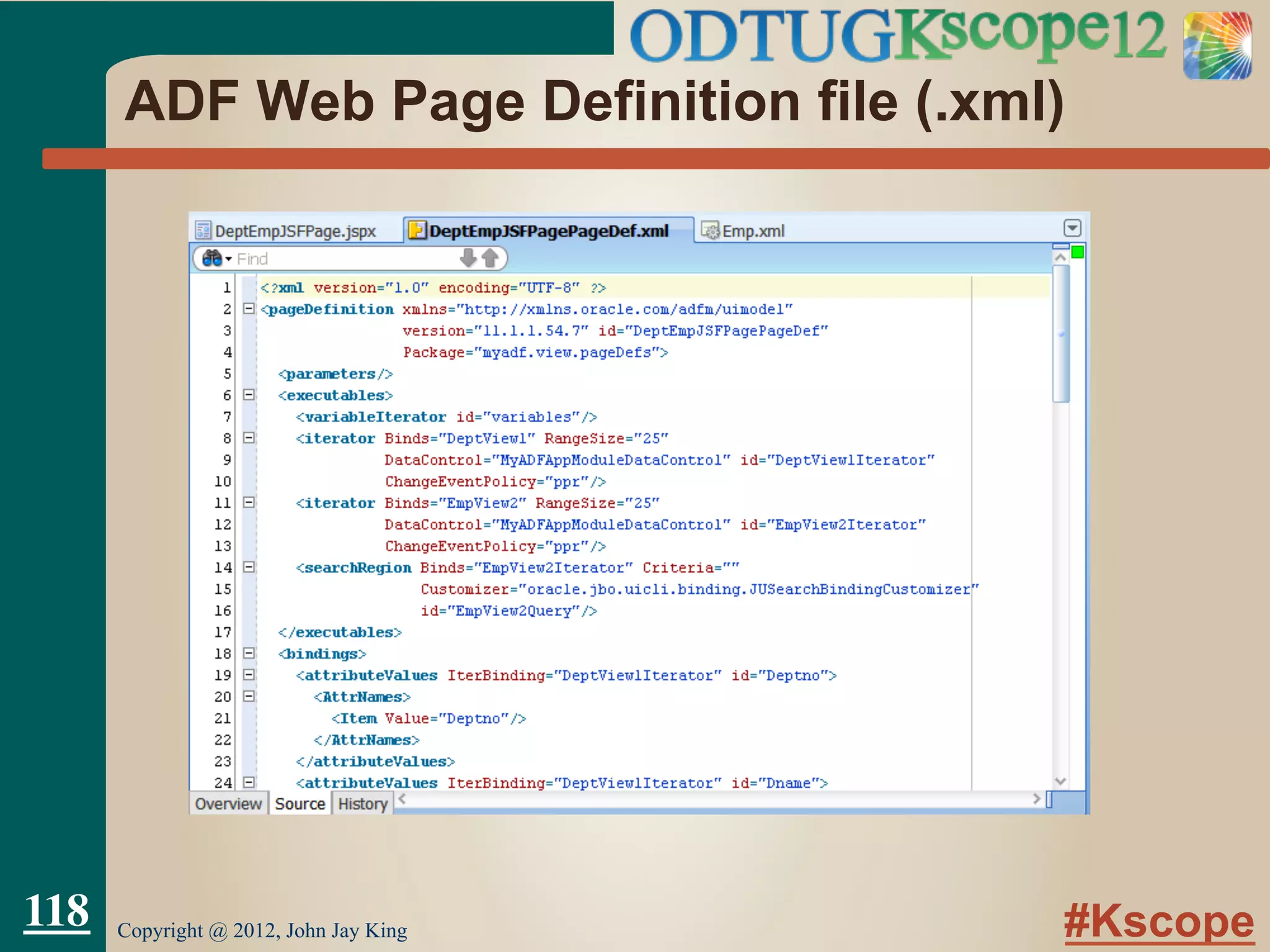1270x952 pixels.
Task: Click inside the Find input field
Action: [344, 258]
